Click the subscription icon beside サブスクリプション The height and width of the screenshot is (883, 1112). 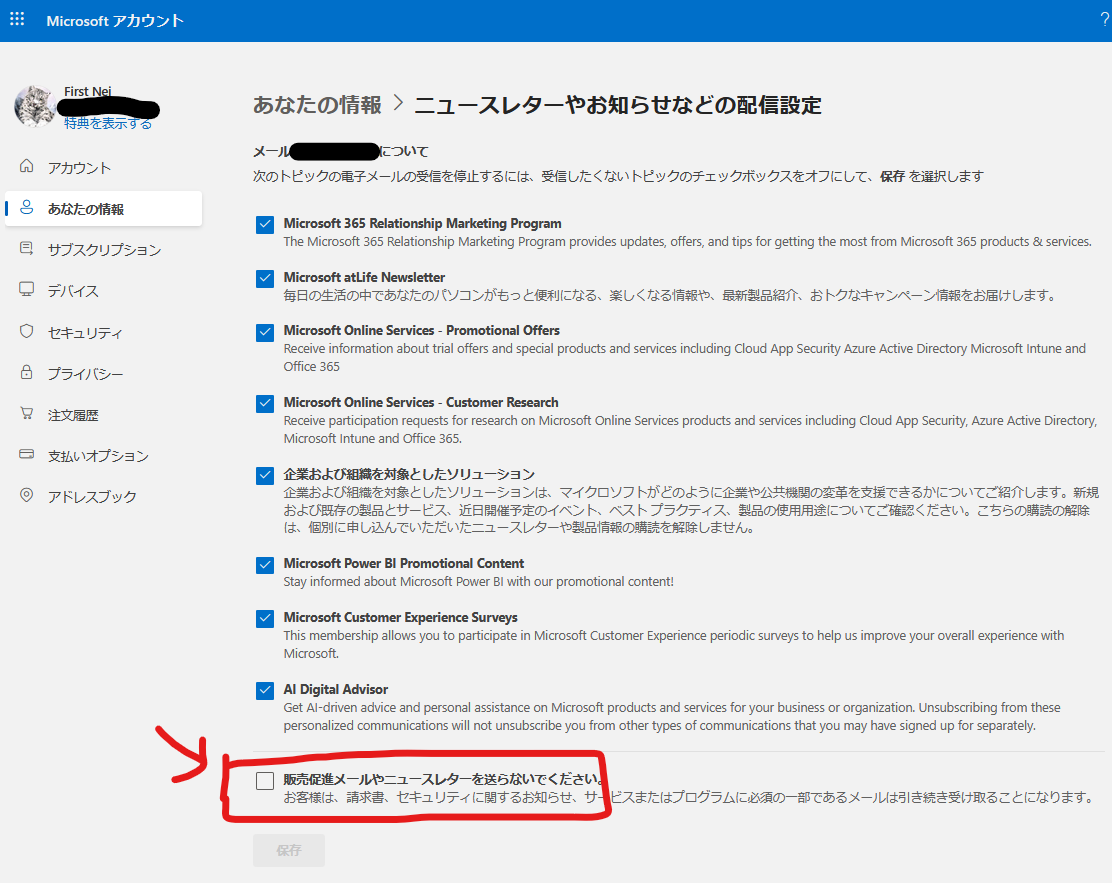click(26, 248)
